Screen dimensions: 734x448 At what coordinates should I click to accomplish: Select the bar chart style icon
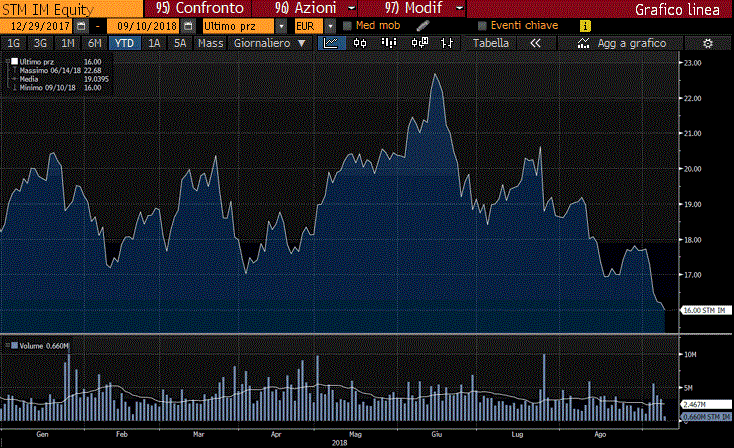pyautogui.click(x=389, y=43)
